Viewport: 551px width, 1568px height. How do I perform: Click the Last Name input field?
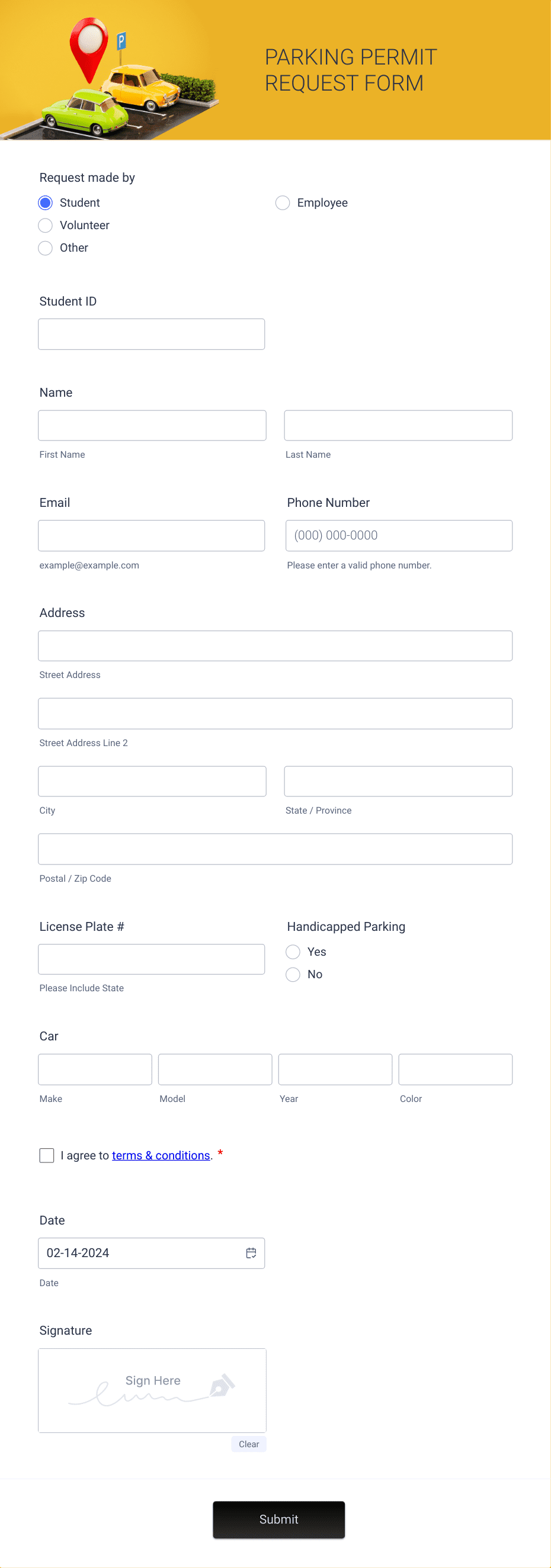click(x=398, y=425)
